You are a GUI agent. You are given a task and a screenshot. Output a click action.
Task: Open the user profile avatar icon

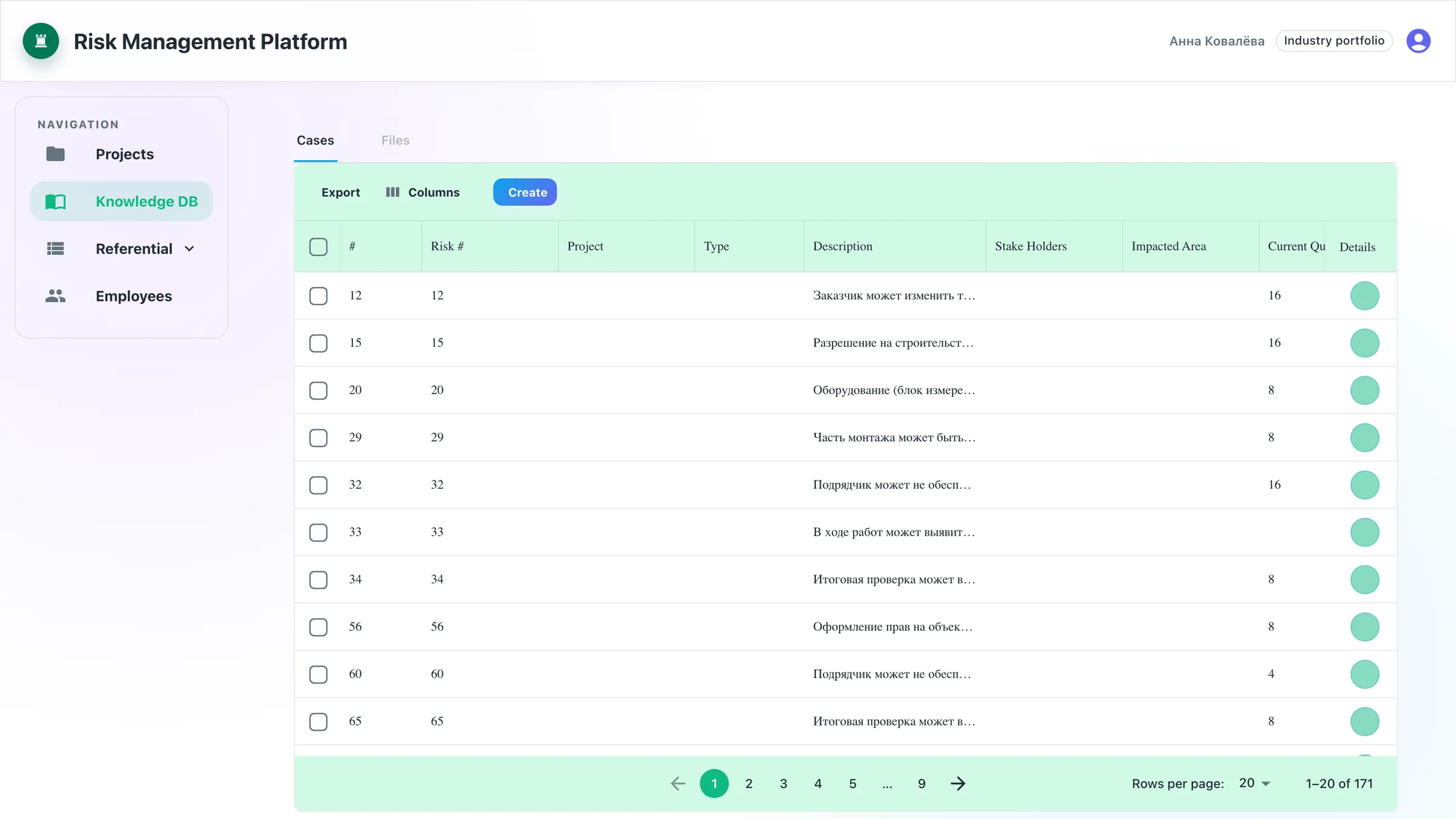pyautogui.click(x=1418, y=41)
